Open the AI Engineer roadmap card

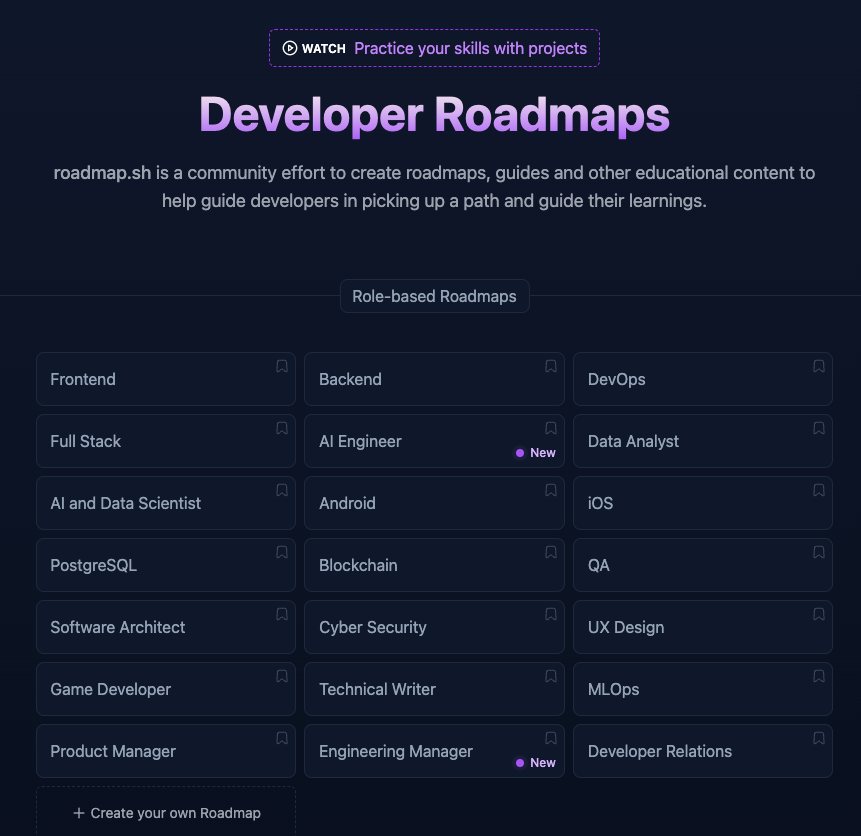[434, 441]
